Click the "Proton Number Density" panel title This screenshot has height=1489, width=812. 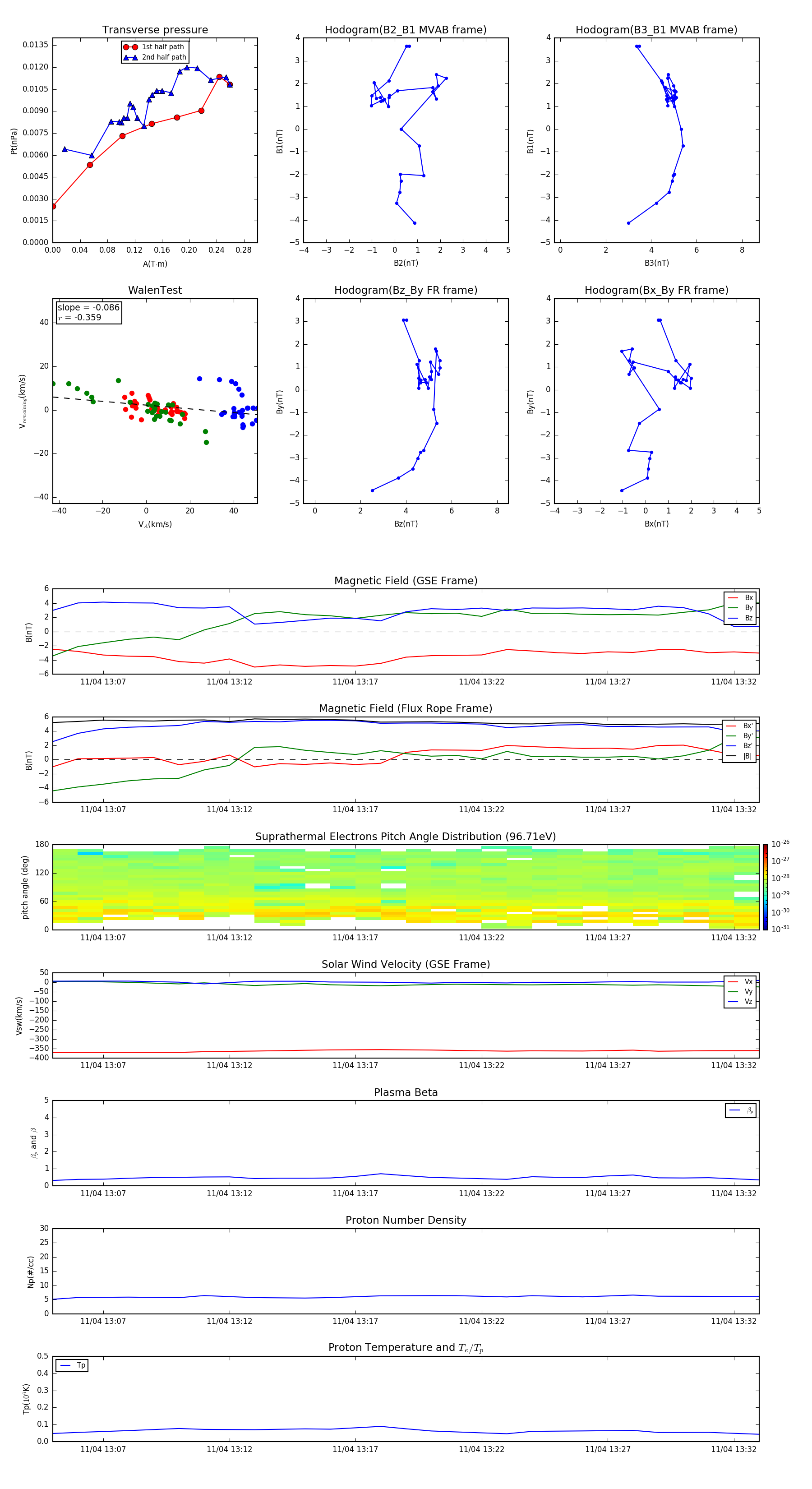click(406, 1220)
